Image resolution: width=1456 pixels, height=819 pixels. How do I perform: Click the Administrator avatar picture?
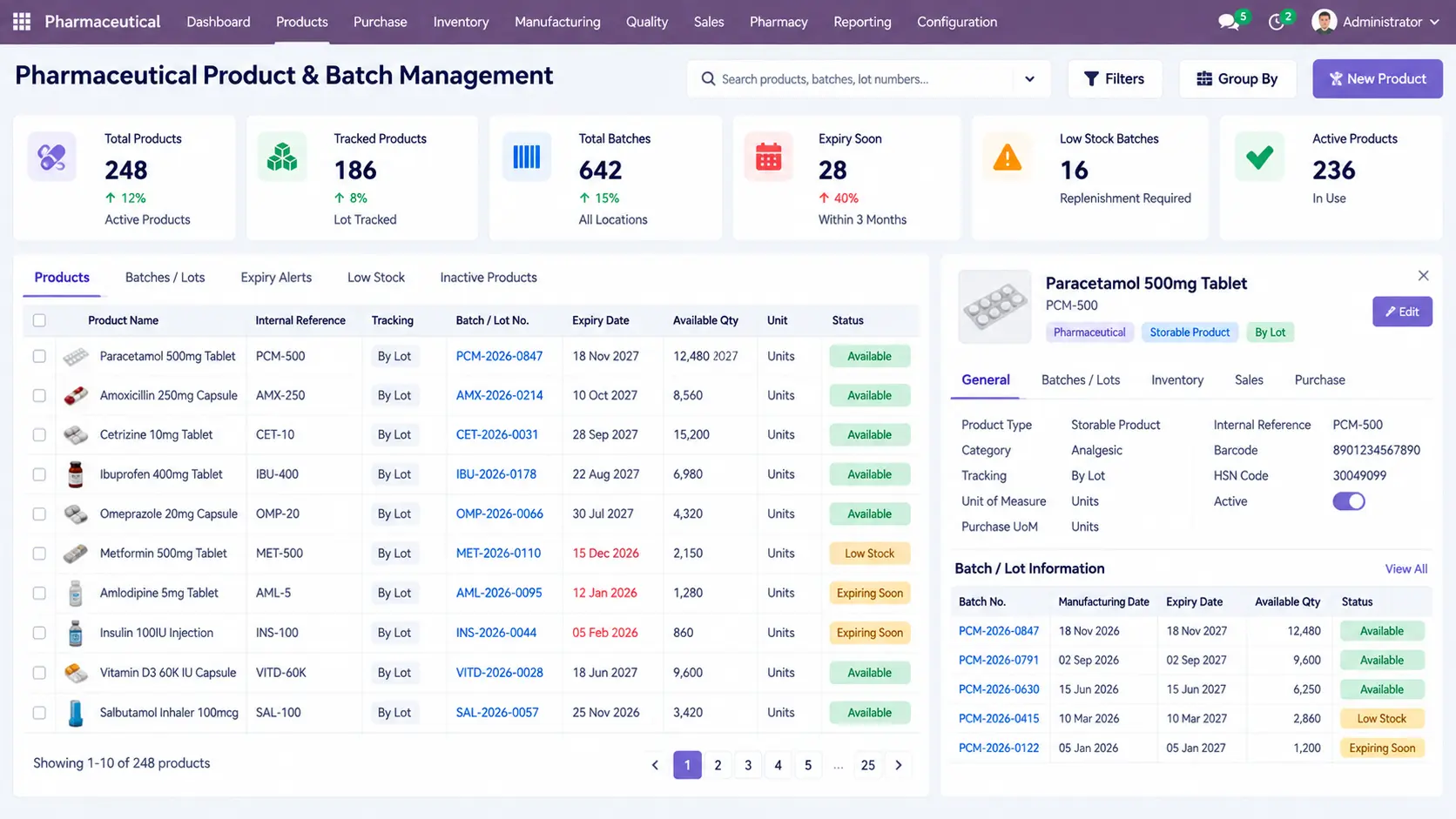(1324, 22)
